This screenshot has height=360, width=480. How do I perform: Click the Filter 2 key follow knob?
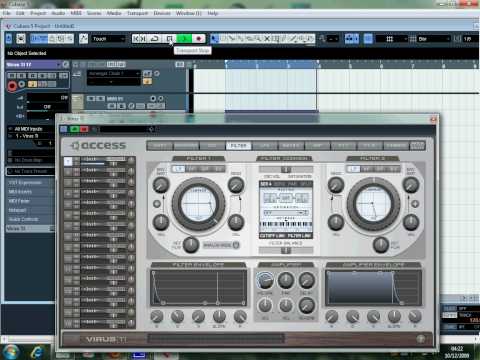(x=381, y=245)
